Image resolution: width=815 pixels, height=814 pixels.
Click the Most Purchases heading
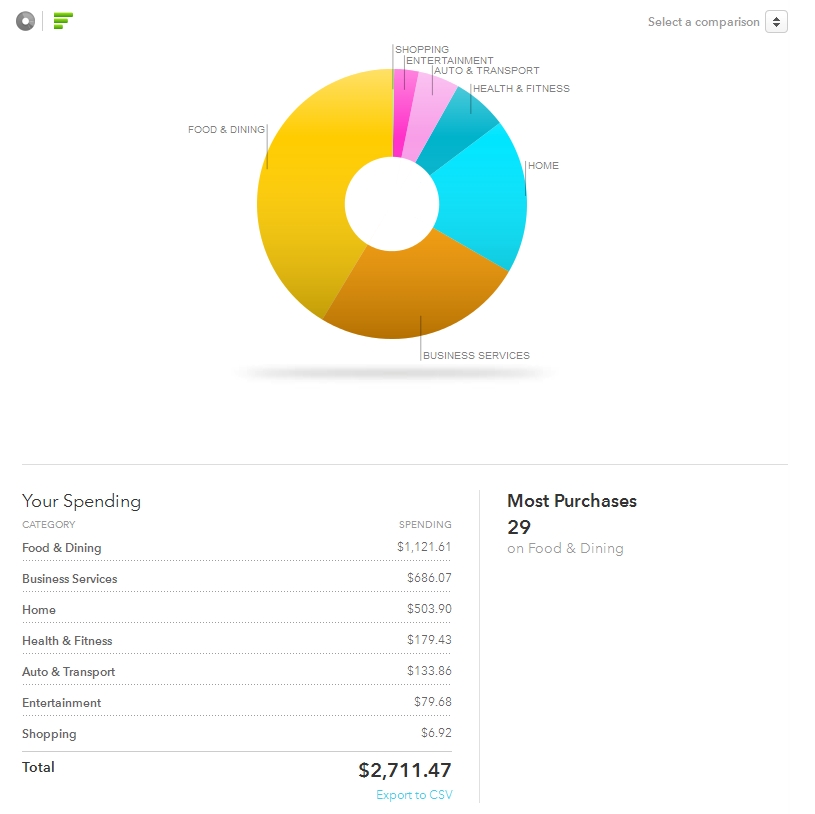572,501
